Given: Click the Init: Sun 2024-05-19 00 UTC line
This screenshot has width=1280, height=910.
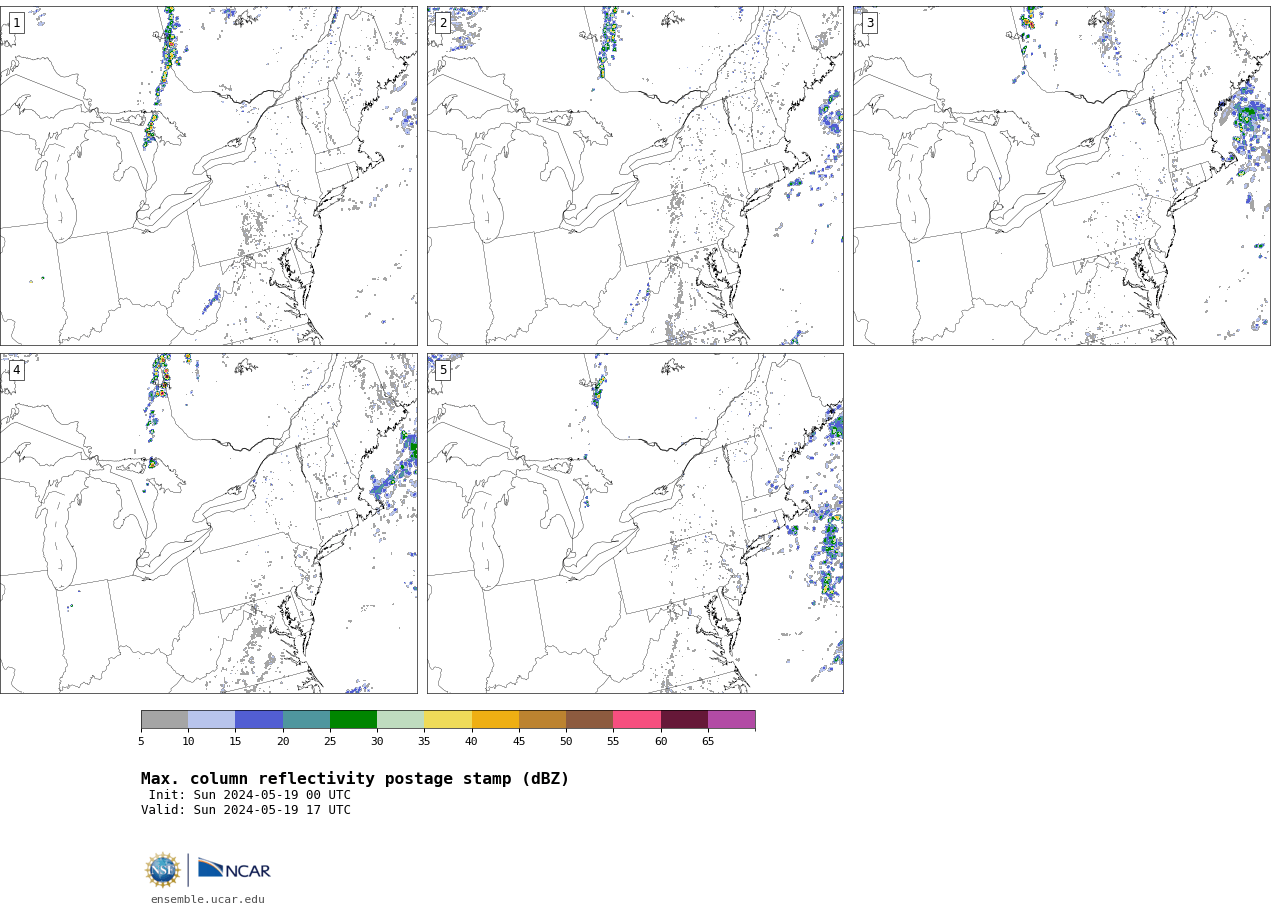Looking at the screenshot, I should 249,795.
